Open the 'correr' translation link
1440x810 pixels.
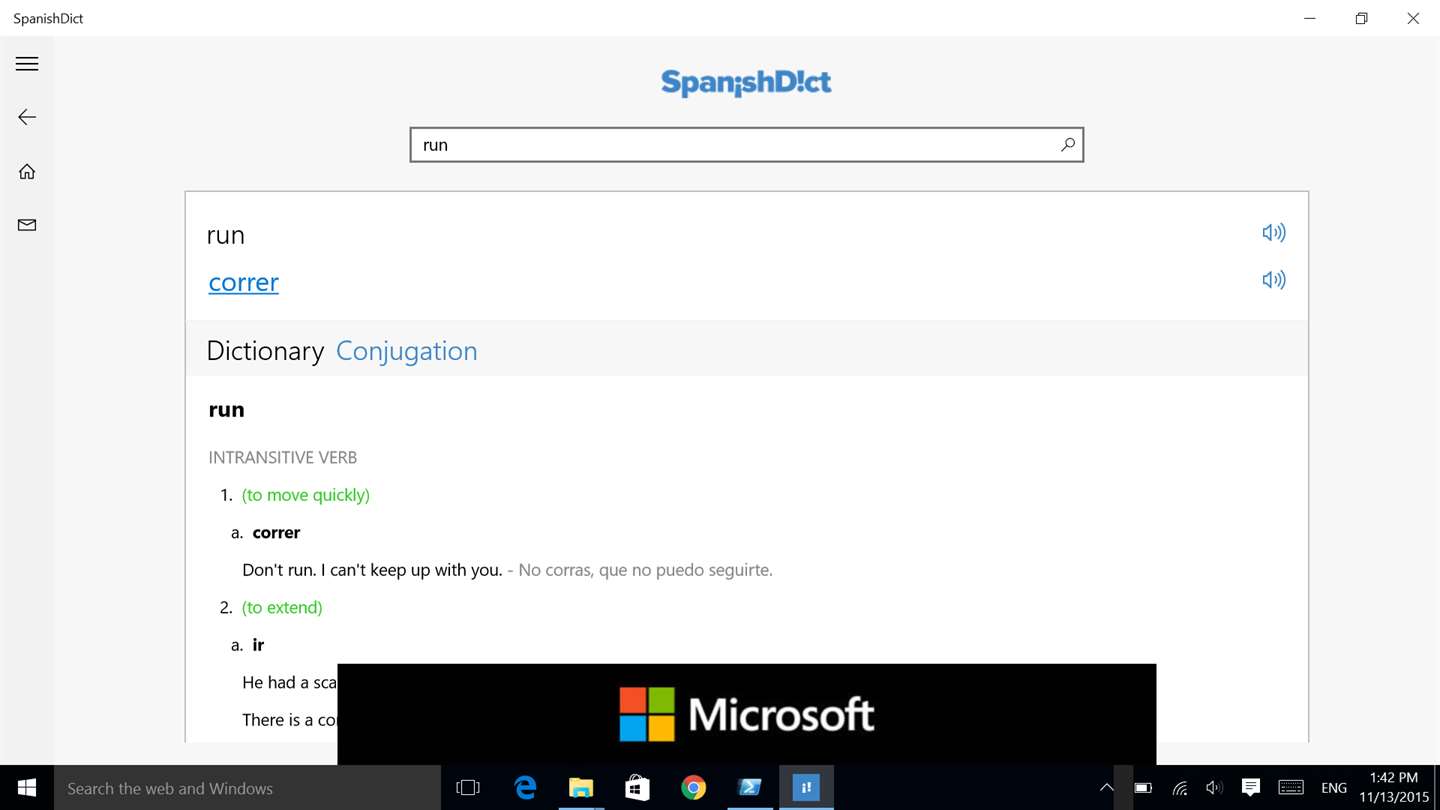pyautogui.click(x=243, y=283)
